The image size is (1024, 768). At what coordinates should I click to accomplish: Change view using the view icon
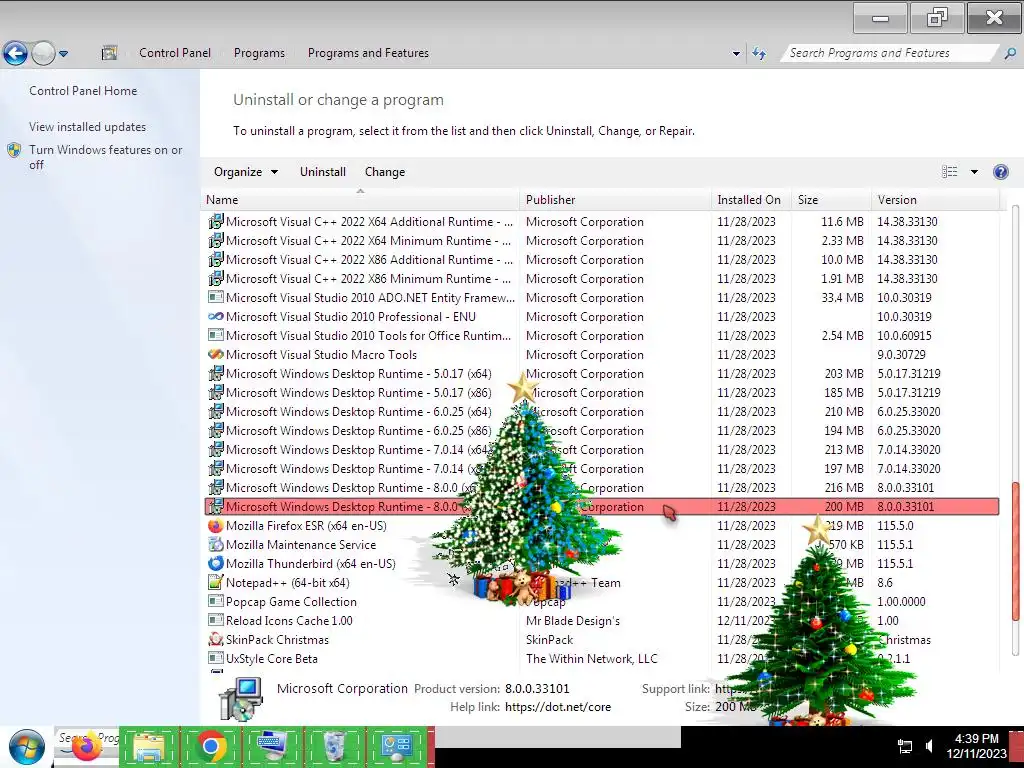[950, 172]
